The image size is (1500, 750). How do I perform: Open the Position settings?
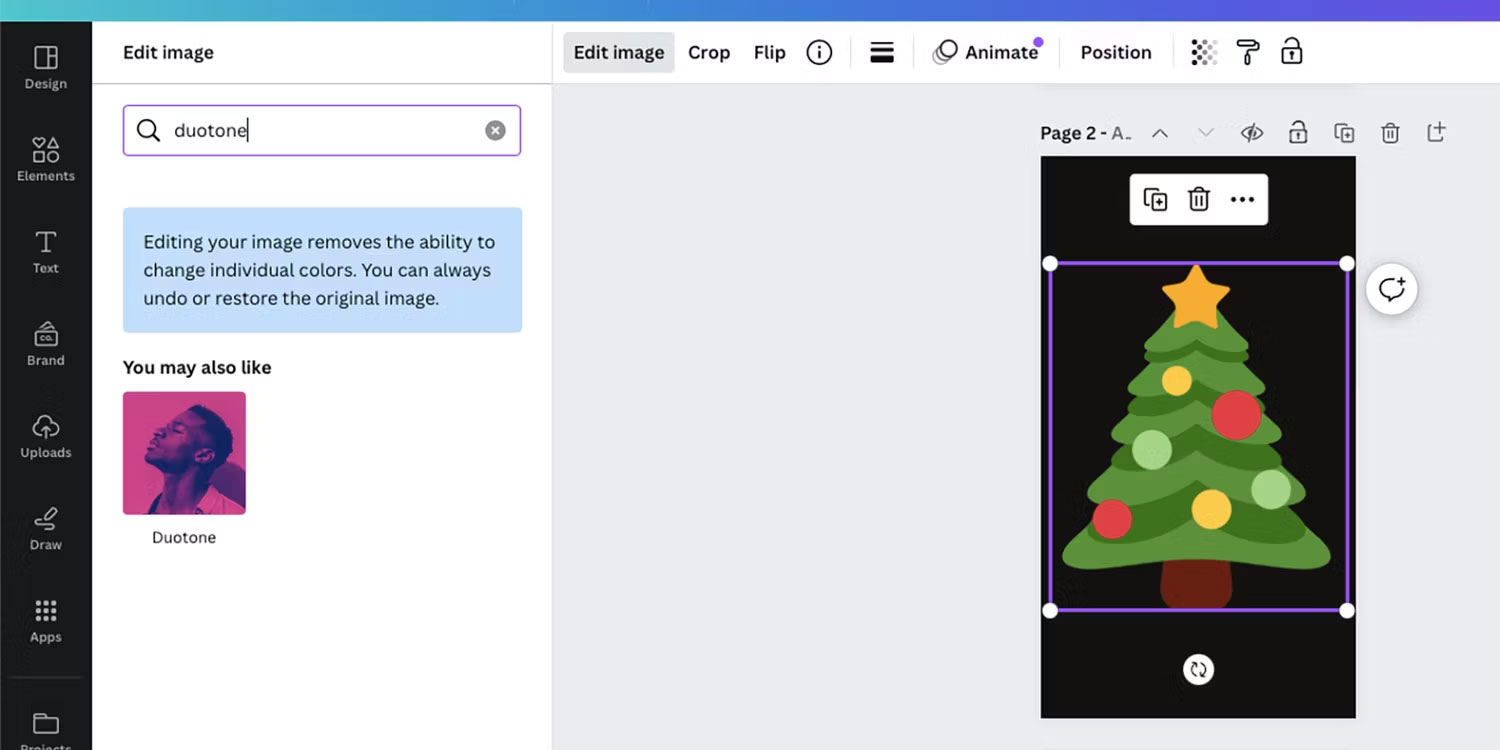1115,51
